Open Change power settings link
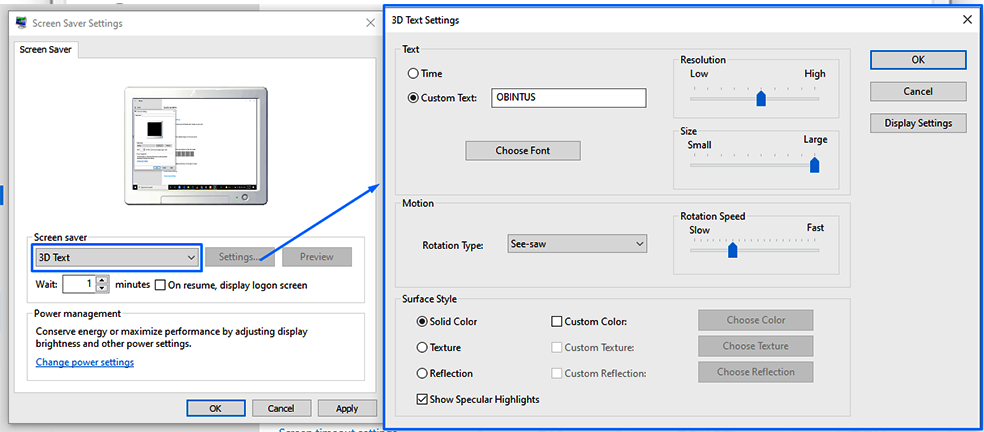Viewport: 984px width, 432px height. click(x=85, y=362)
